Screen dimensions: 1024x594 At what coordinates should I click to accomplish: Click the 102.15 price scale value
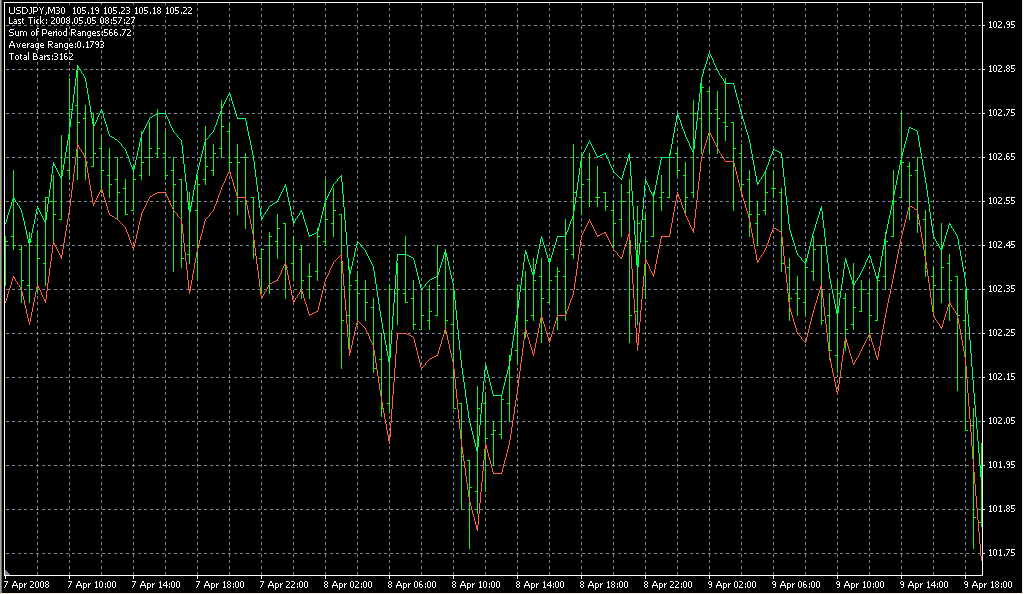click(1001, 377)
